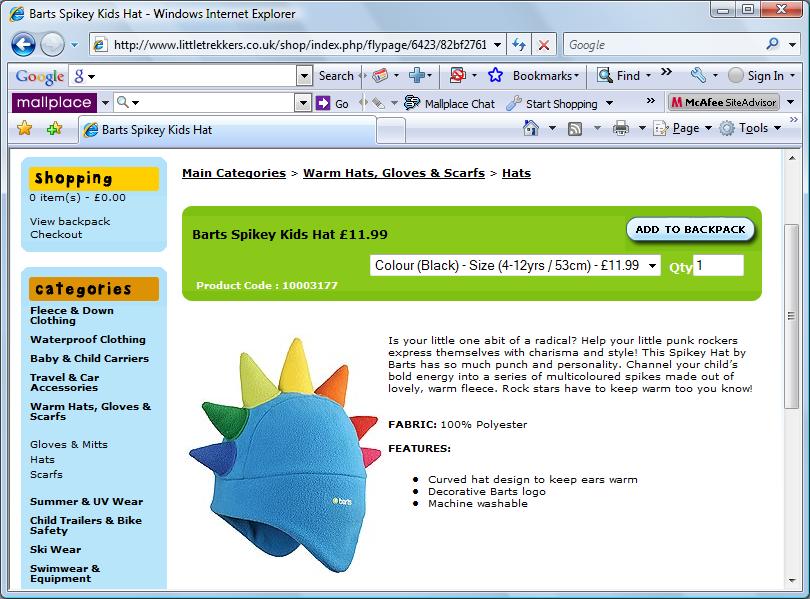Click the Print icon
The height and width of the screenshot is (599, 810).
[620, 128]
